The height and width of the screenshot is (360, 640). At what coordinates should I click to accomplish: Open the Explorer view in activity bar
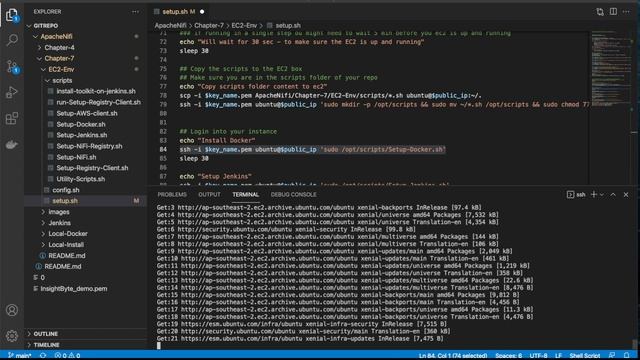[x=12, y=16]
